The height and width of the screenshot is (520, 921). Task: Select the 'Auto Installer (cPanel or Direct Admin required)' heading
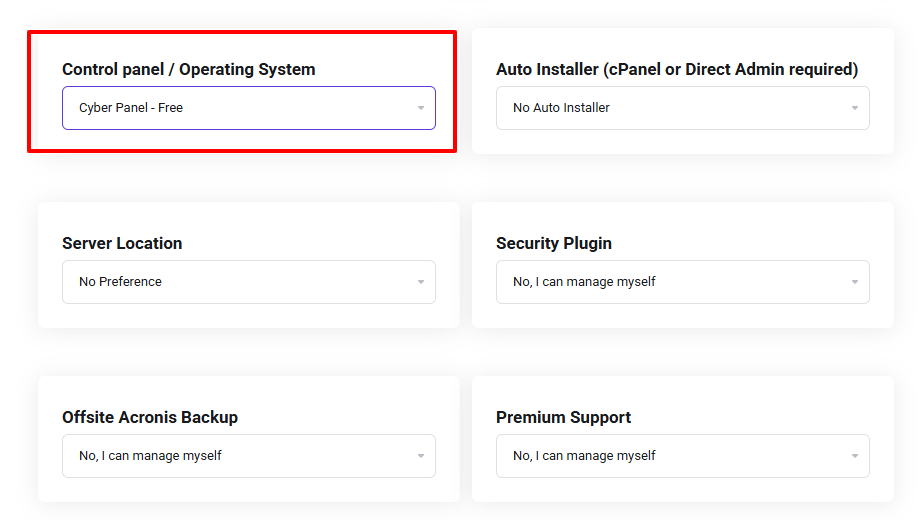point(677,69)
